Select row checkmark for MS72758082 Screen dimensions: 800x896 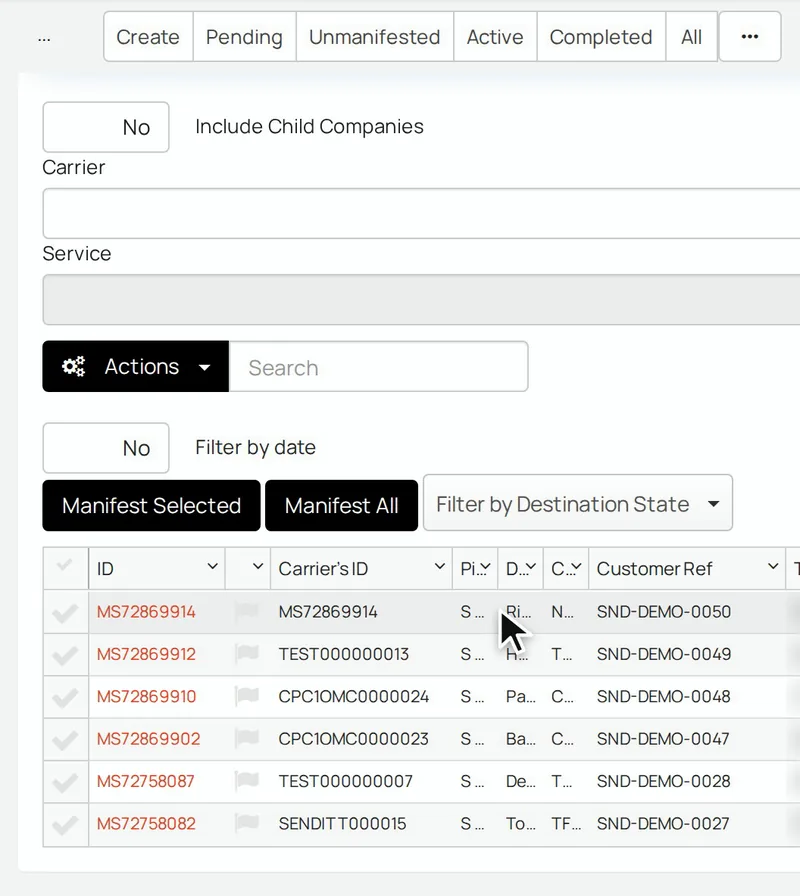pos(65,824)
